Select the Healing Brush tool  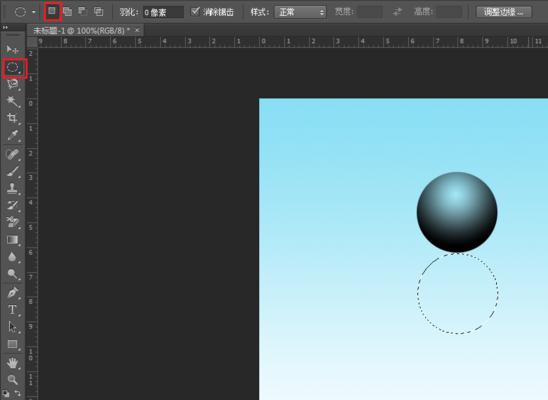[13, 154]
